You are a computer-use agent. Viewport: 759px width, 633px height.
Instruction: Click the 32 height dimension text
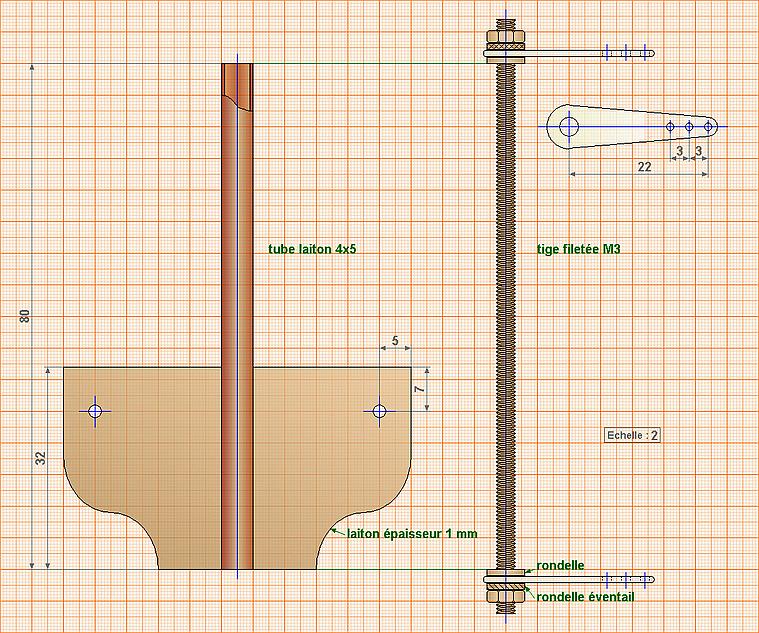pos(41,459)
